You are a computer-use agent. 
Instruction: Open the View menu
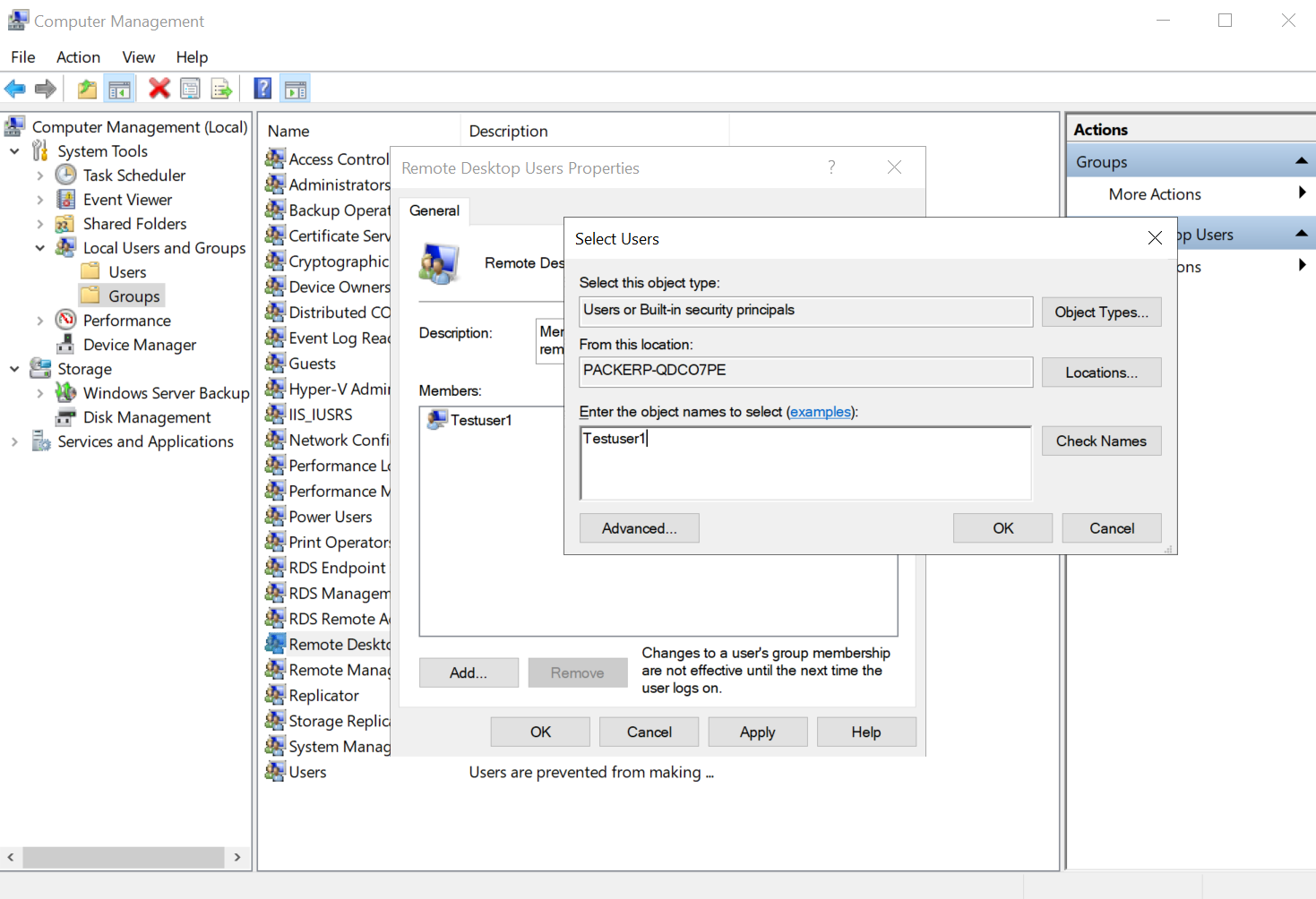point(138,57)
